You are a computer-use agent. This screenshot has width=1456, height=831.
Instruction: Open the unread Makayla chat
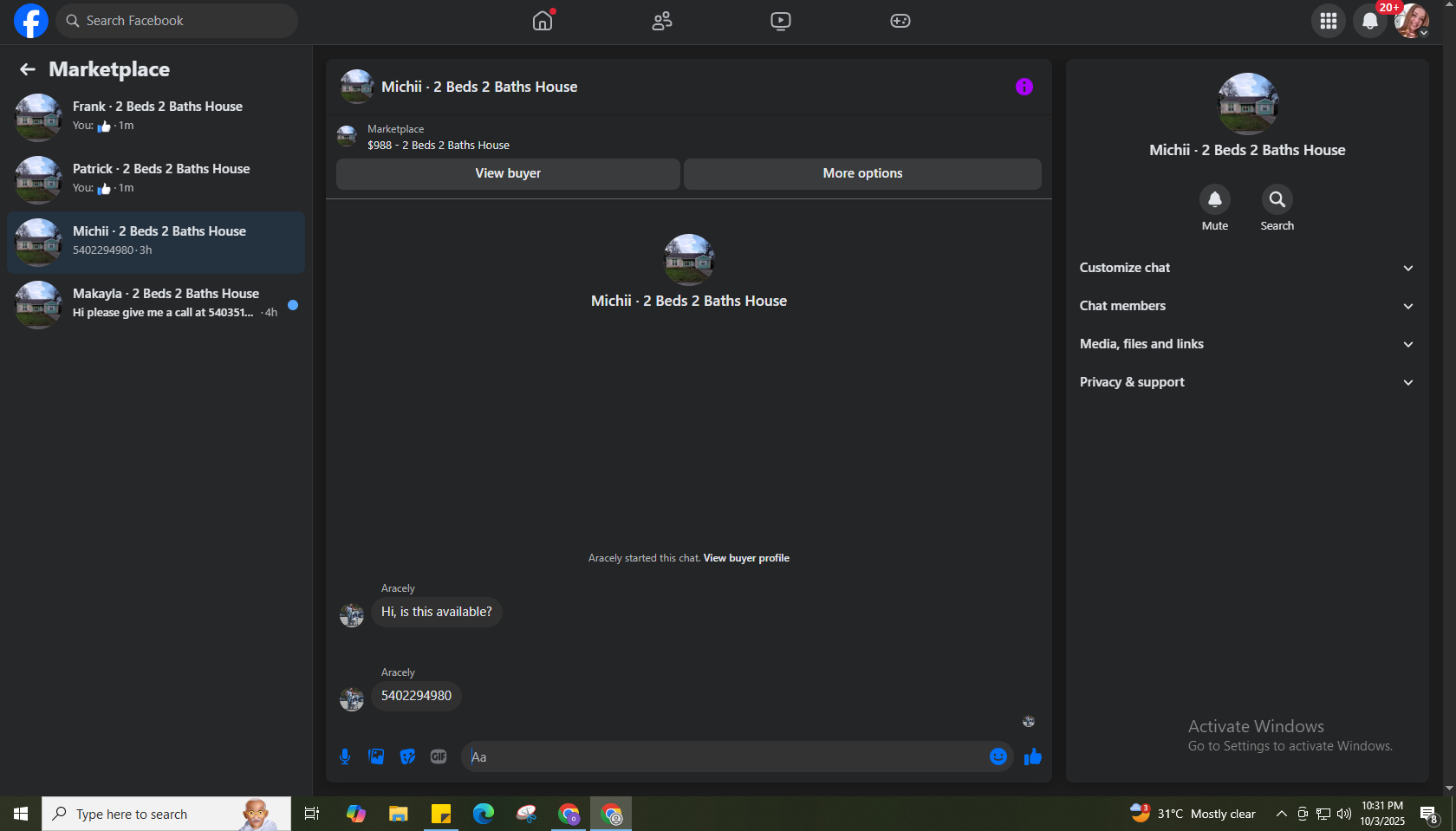coord(156,305)
